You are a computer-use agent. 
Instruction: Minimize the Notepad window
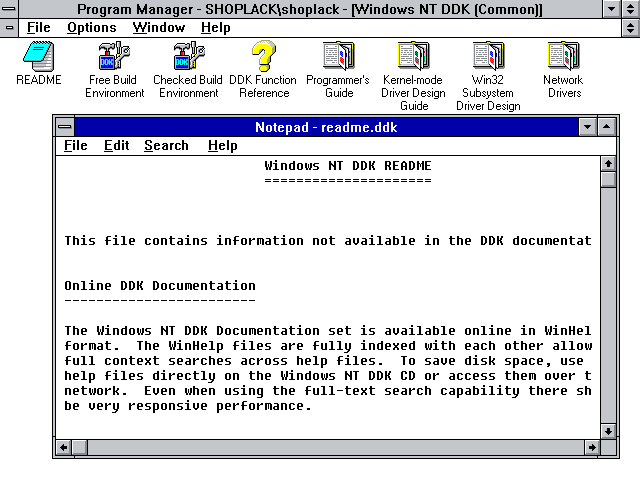[x=588, y=127]
